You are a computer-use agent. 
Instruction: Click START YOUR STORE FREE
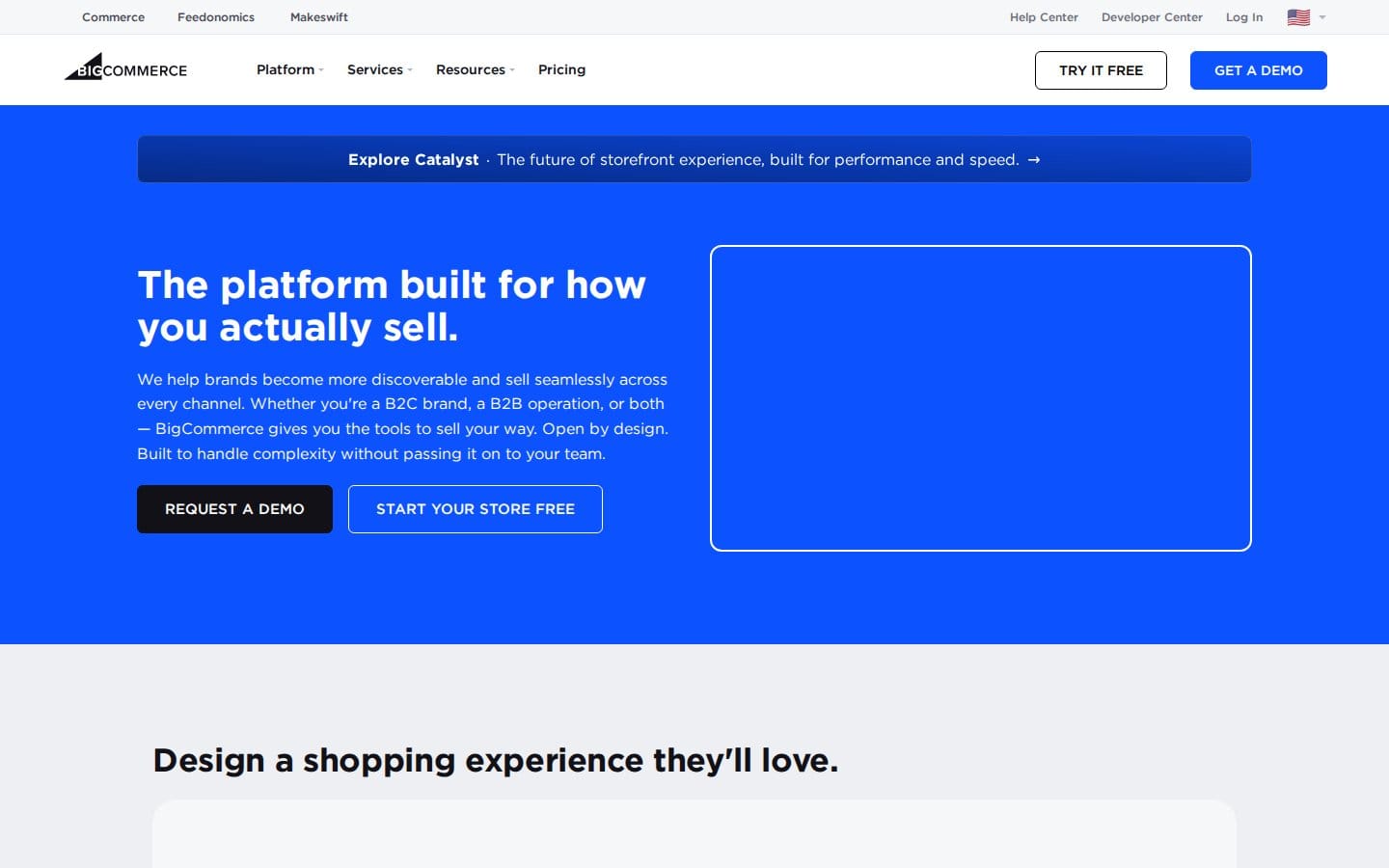tap(476, 509)
